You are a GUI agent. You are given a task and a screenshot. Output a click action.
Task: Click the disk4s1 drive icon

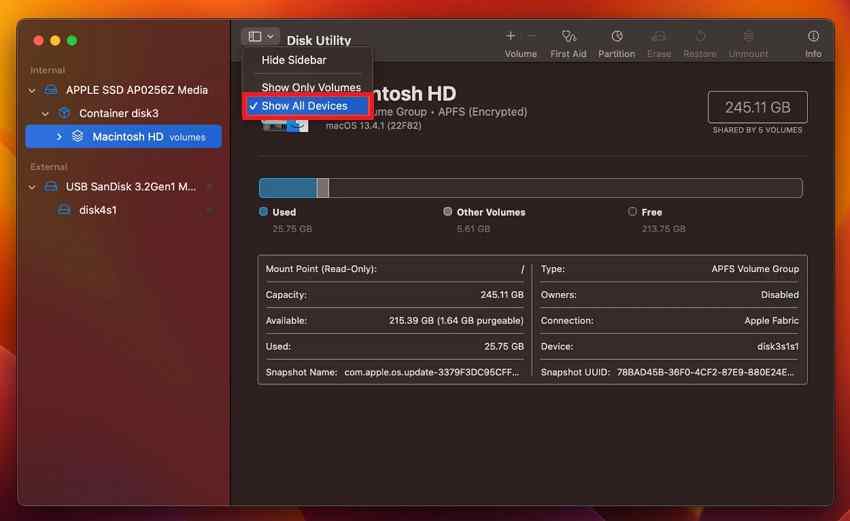(x=64, y=210)
